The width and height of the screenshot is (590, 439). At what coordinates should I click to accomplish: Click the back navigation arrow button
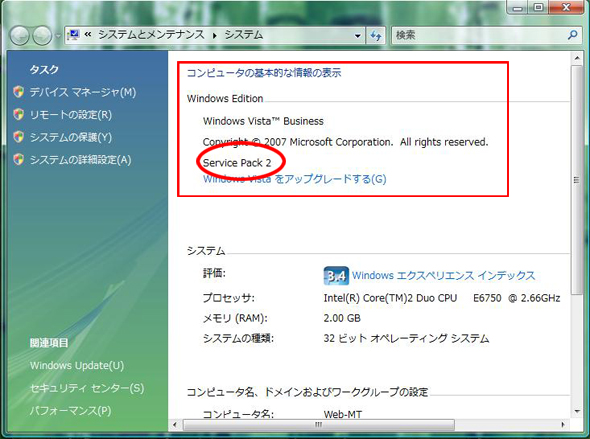point(20,36)
